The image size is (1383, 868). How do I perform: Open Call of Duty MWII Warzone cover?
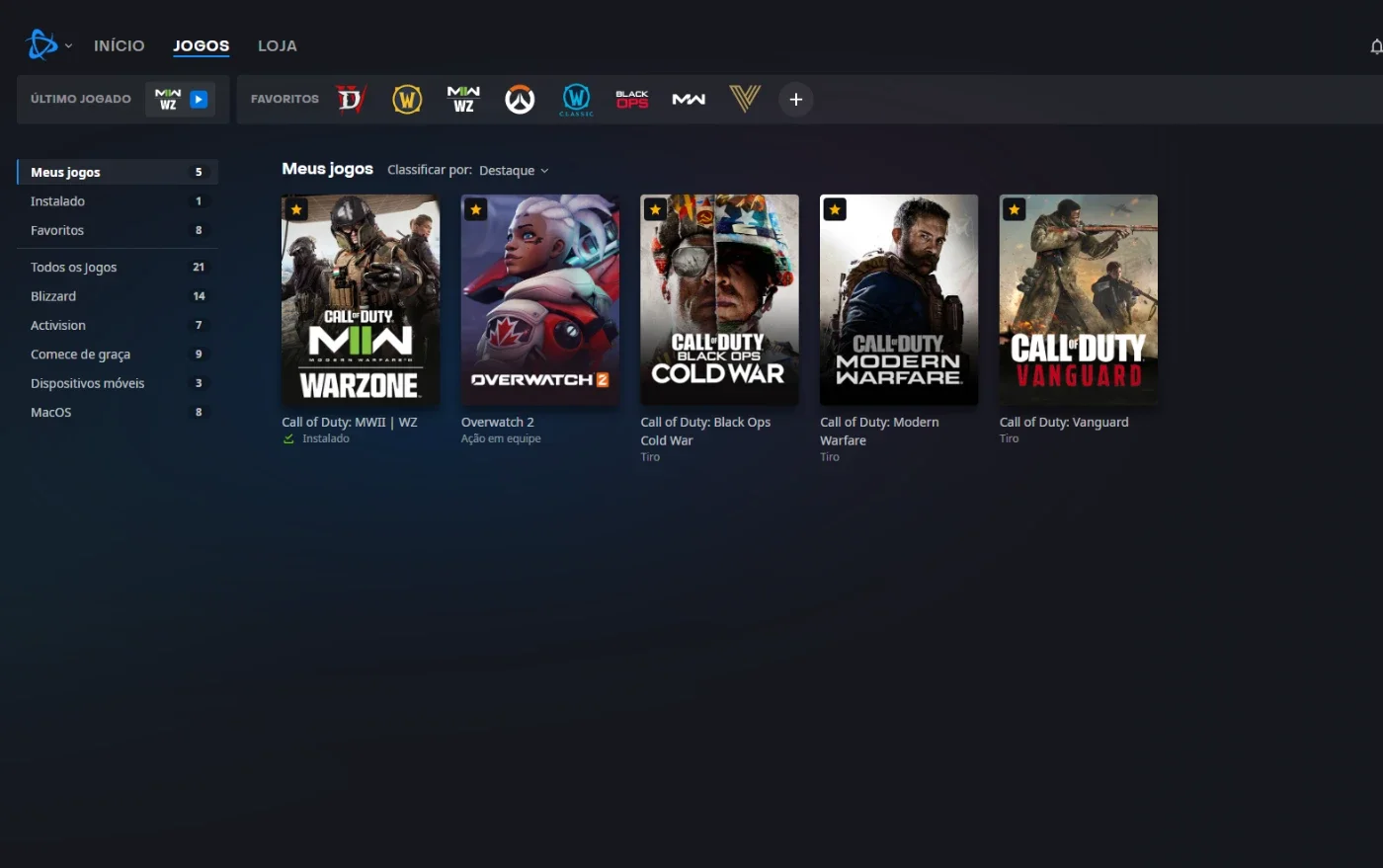pyautogui.click(x=361, y=300)
